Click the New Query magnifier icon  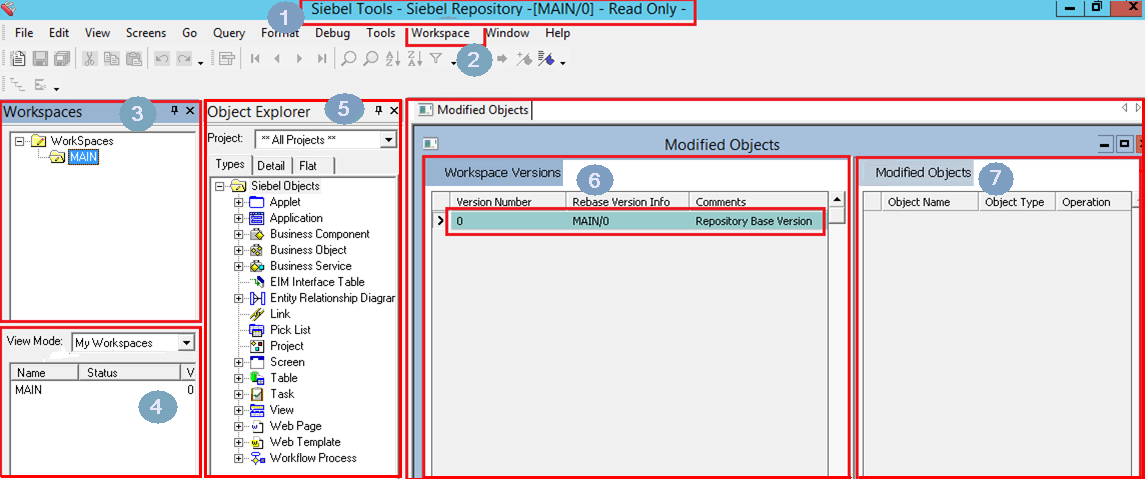click(348, 59)
